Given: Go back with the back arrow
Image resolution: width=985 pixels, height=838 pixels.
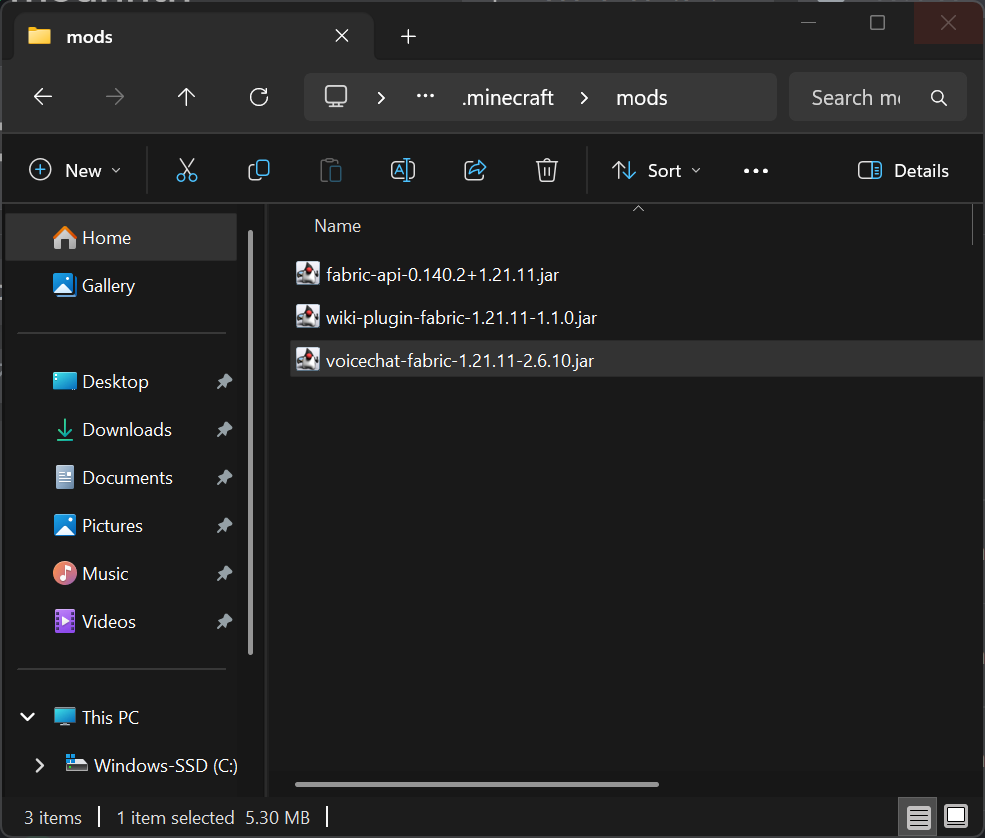Looking at the screenshot, I should [x=42, y=97].
